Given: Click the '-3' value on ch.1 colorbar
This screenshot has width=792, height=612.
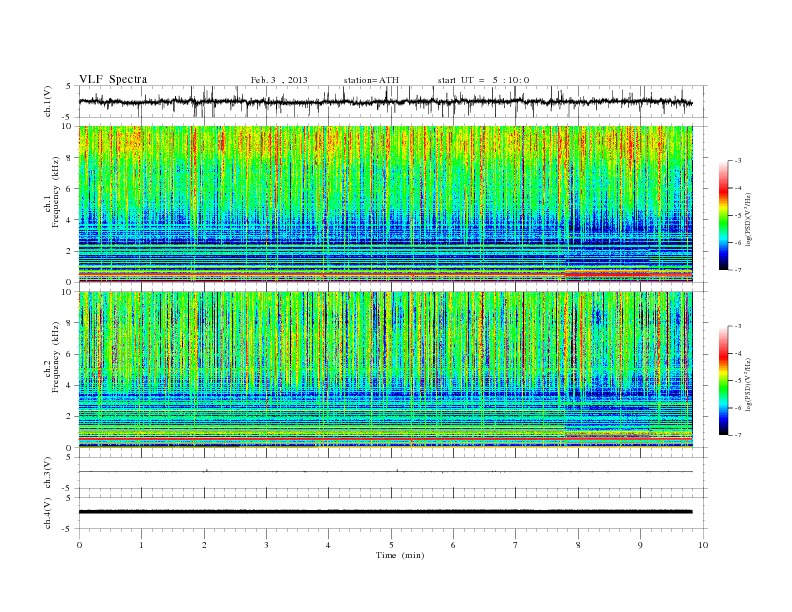Looking at the screenshot, I should pyautogui.click(x=738, y=161).
